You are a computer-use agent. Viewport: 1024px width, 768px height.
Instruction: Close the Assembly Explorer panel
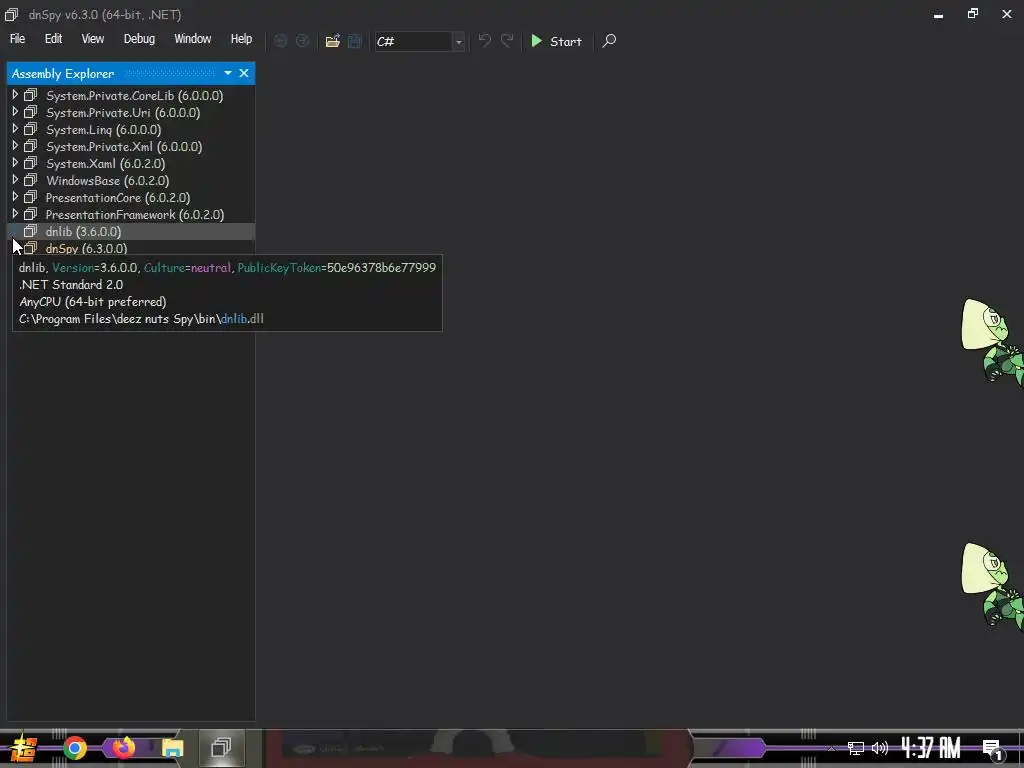tap(244, 73)
